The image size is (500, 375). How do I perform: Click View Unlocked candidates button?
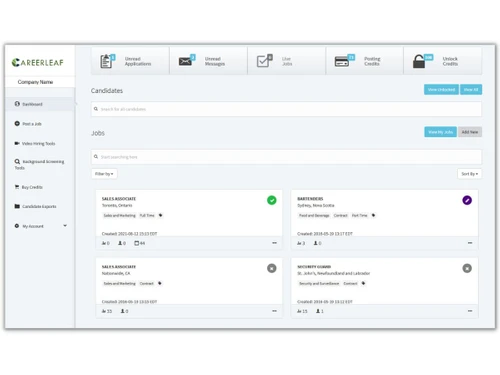[x=441, y=89]
